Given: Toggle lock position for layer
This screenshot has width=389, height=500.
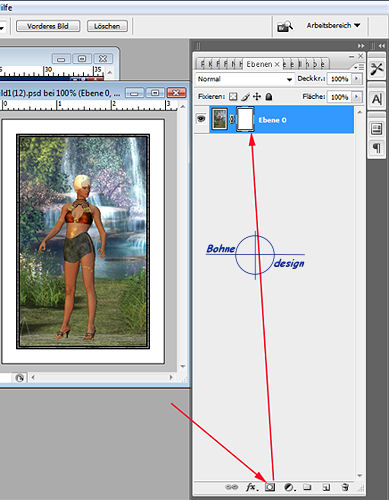Looking at the screenshot, I should tap(257, 97).
